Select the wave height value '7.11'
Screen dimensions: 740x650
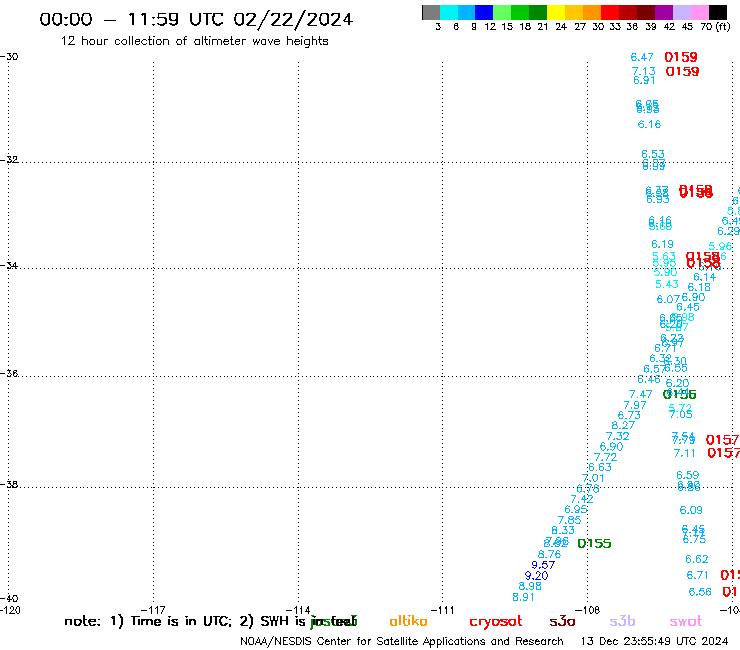pyautogui.click(x=684, y=454)
